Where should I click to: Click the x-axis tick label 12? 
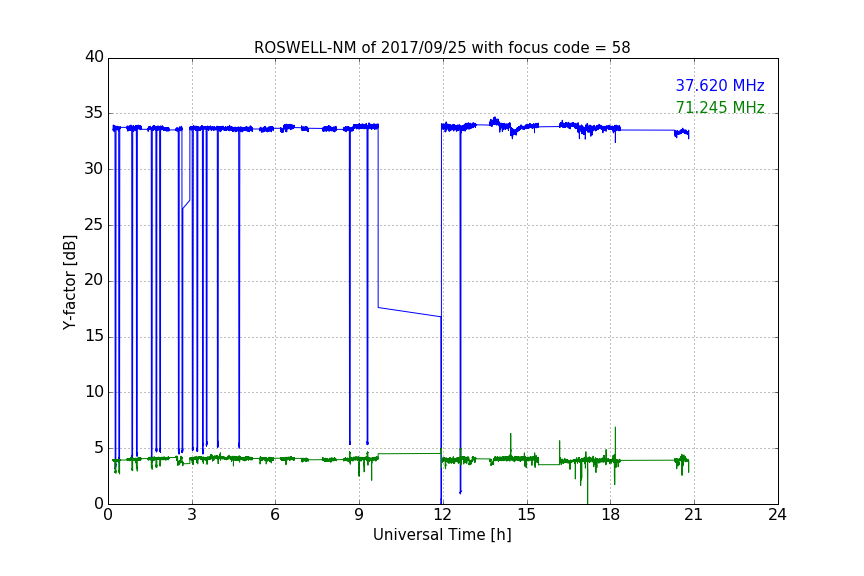coord(442,515)
